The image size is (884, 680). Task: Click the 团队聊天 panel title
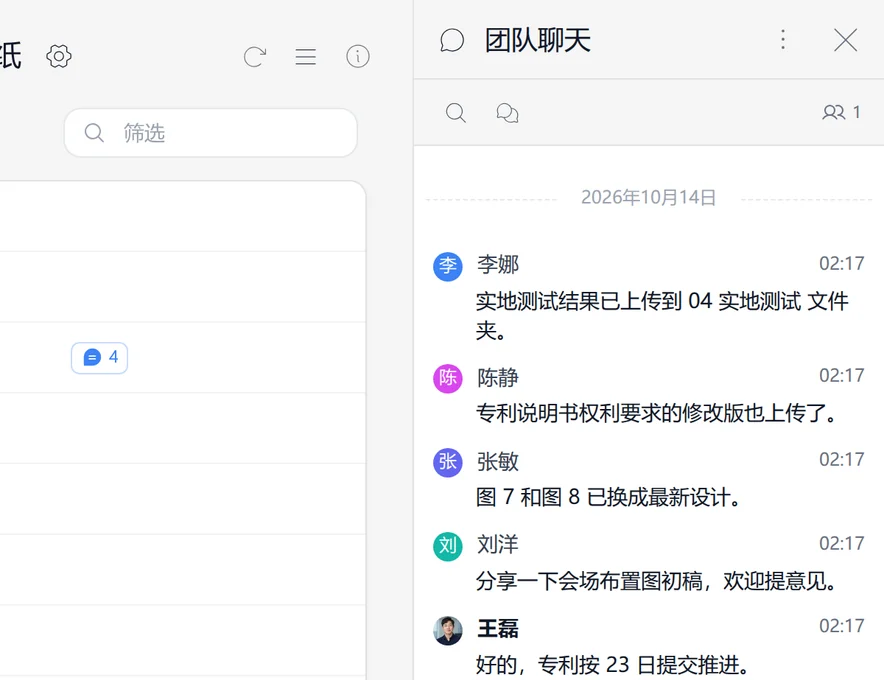point(538,41)
